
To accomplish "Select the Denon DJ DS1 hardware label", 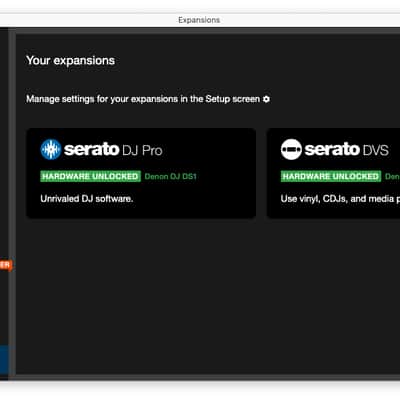I will click(170, 176).
